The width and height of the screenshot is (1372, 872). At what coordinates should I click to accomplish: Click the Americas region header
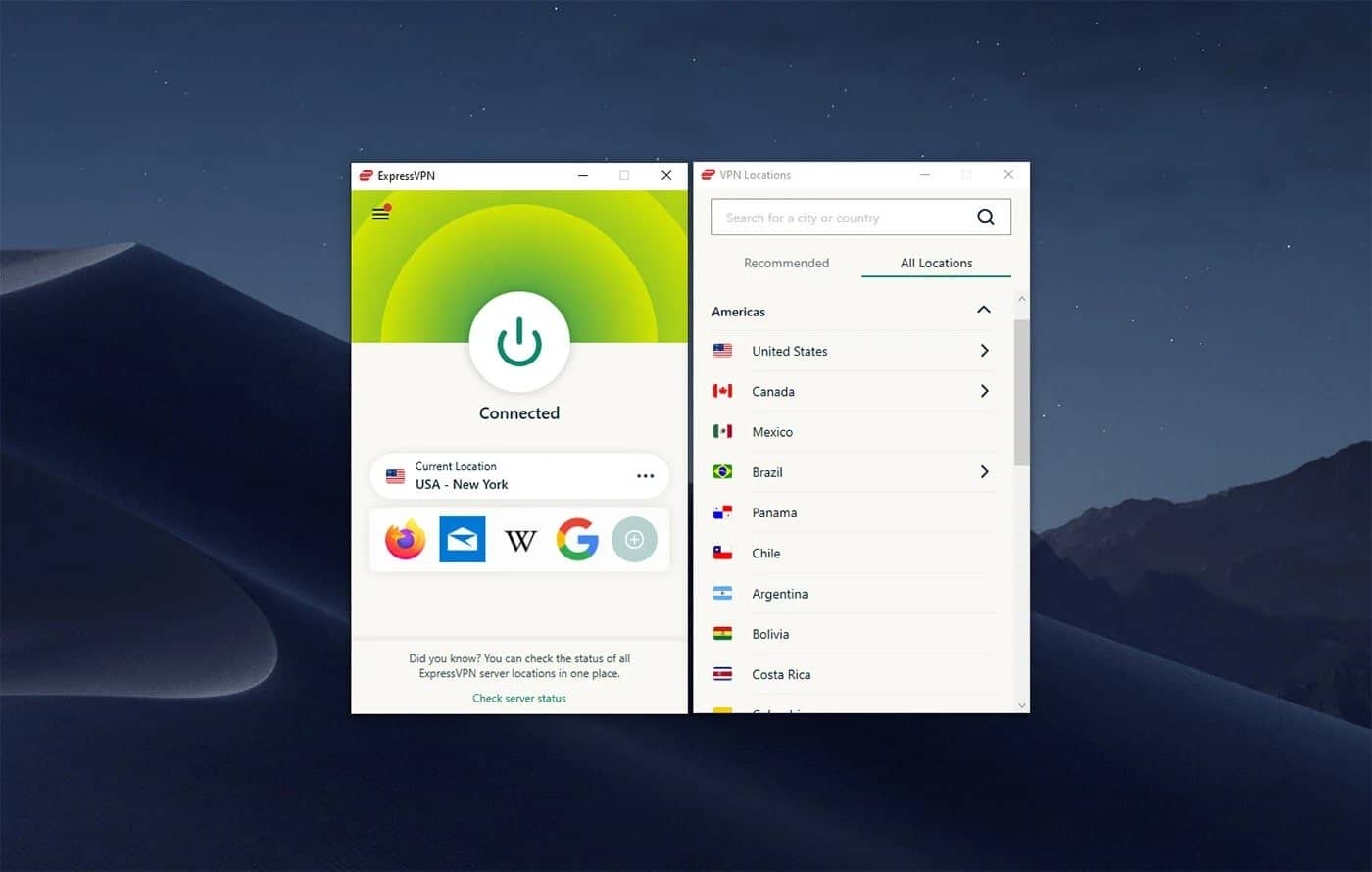tap(853, 311)
